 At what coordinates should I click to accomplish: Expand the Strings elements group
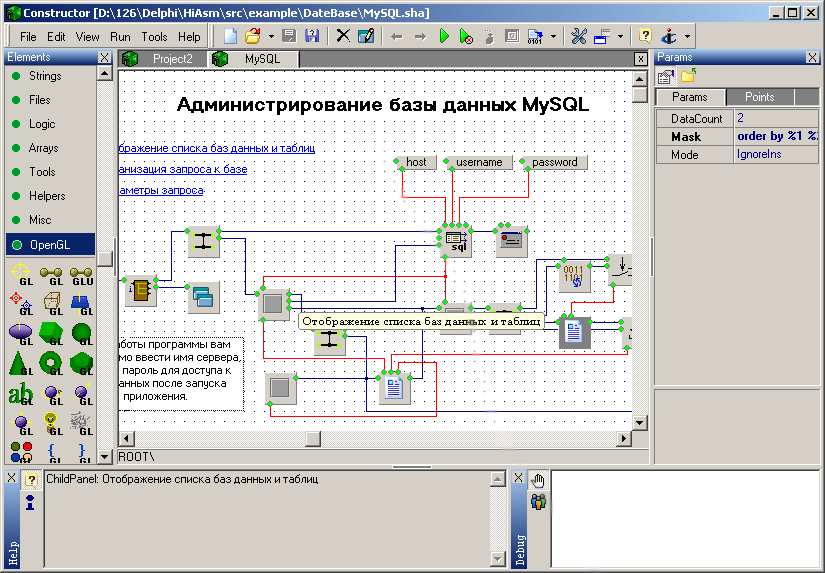(x=45, y=76)
